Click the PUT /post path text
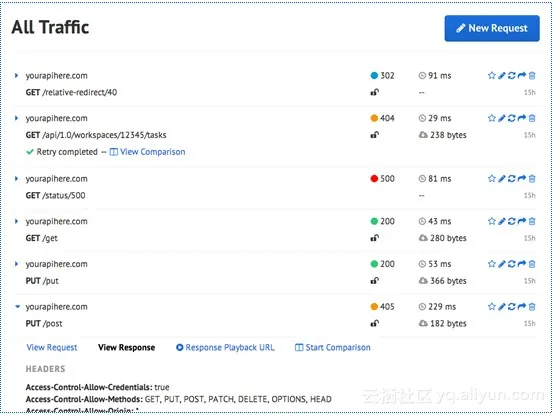The width and height of the screenshot is (555, 415). pos(44,324)
